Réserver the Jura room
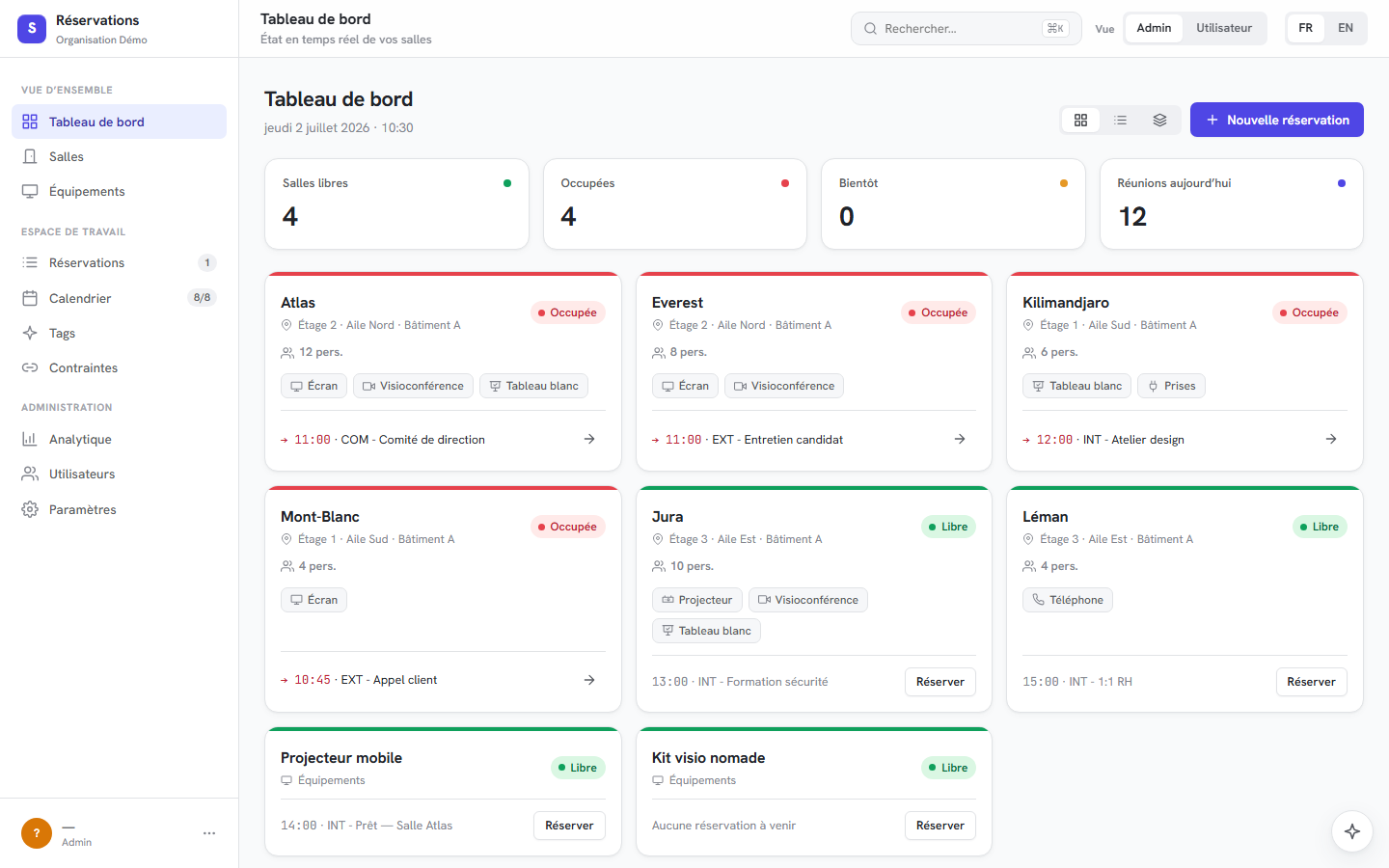This screenshot has width=1389, height=868. click(x=940, y=682)
